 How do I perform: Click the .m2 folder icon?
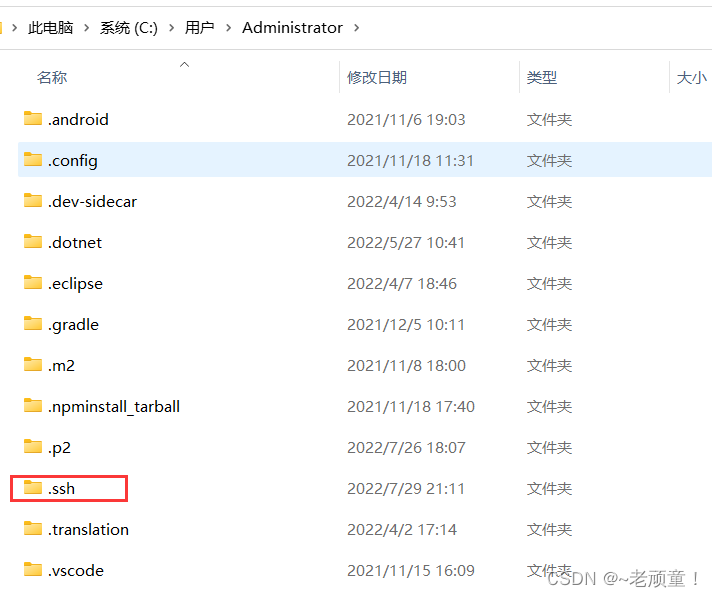[33, 364]
